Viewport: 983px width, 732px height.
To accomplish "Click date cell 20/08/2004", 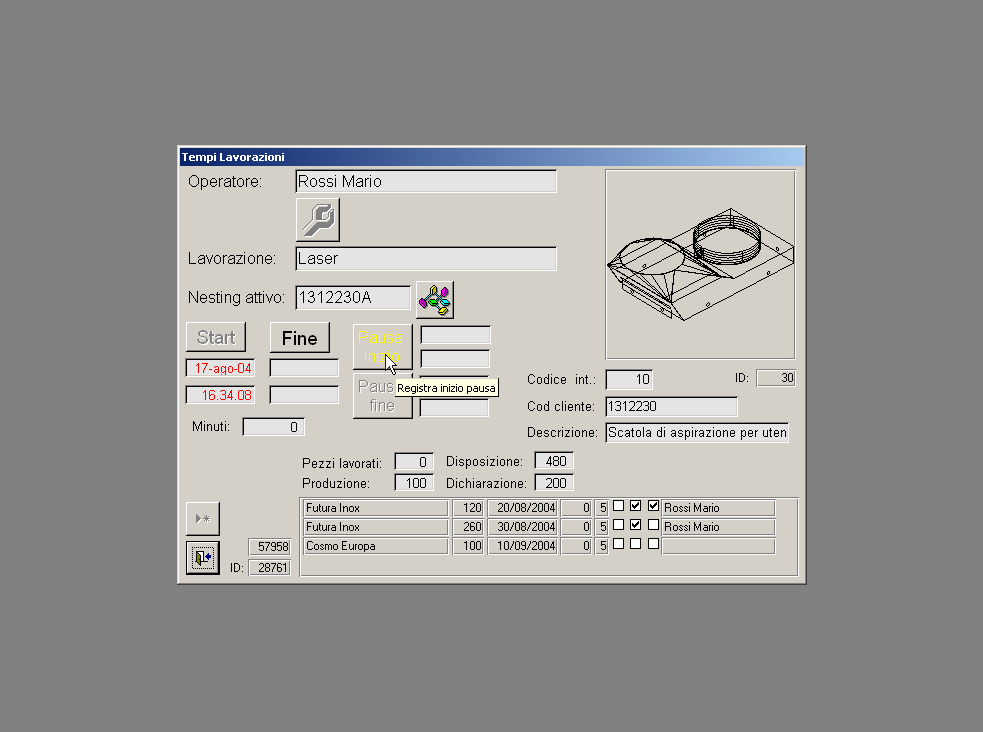I will pos(523,508).
